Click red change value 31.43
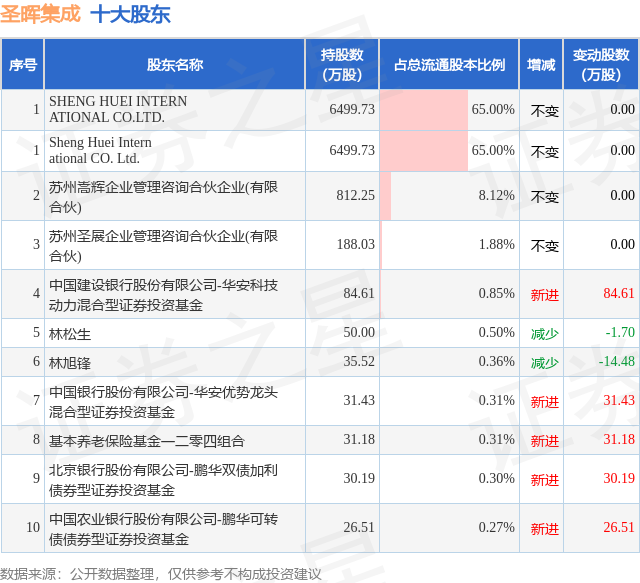640x583 pixels. [x=619, y=400]
